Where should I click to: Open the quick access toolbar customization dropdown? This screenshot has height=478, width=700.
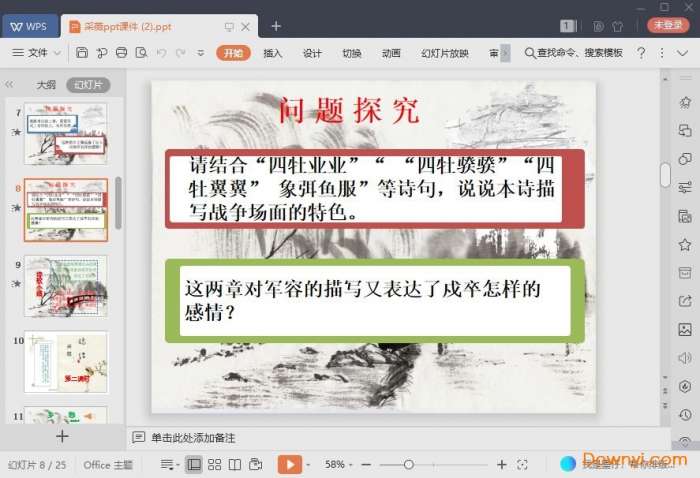[x=200, y=53]
